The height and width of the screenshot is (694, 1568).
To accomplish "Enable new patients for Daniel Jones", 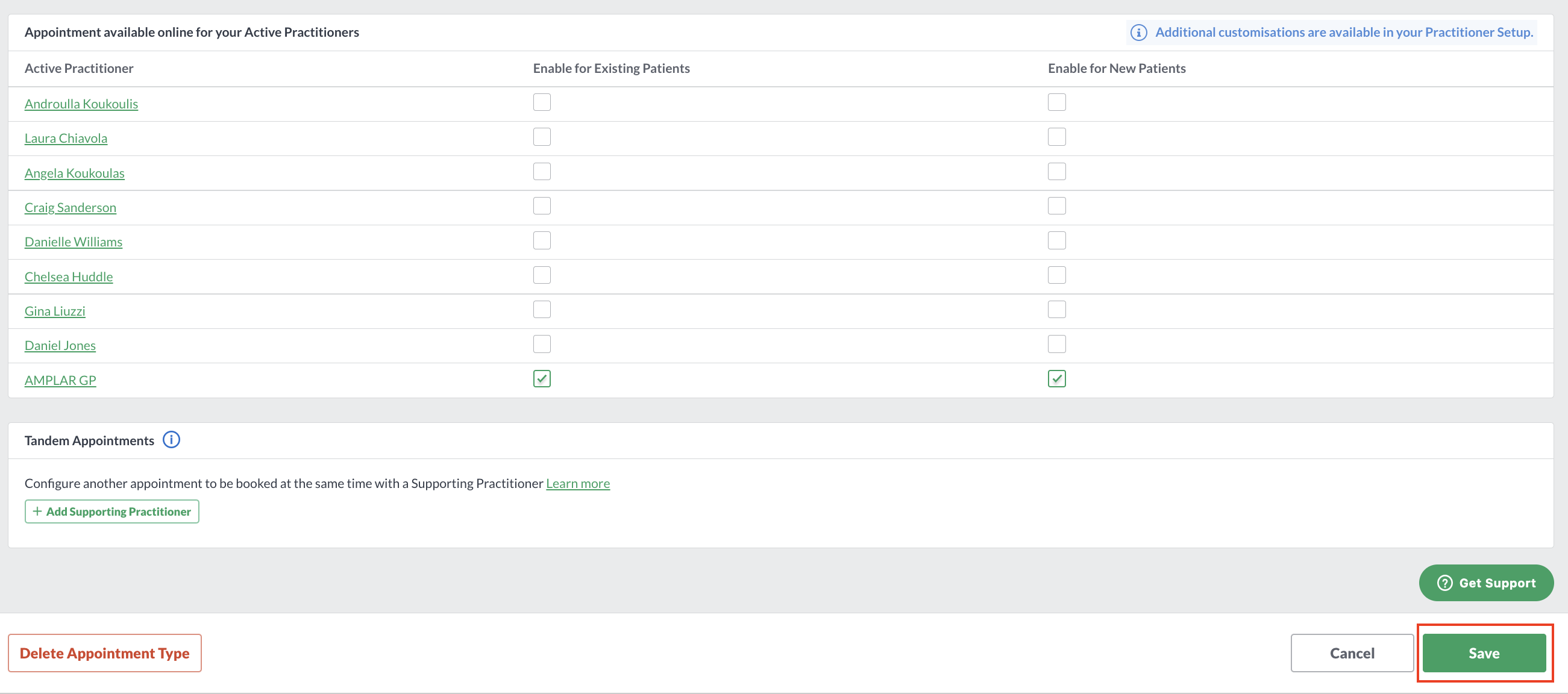I will pos(1056,345).
